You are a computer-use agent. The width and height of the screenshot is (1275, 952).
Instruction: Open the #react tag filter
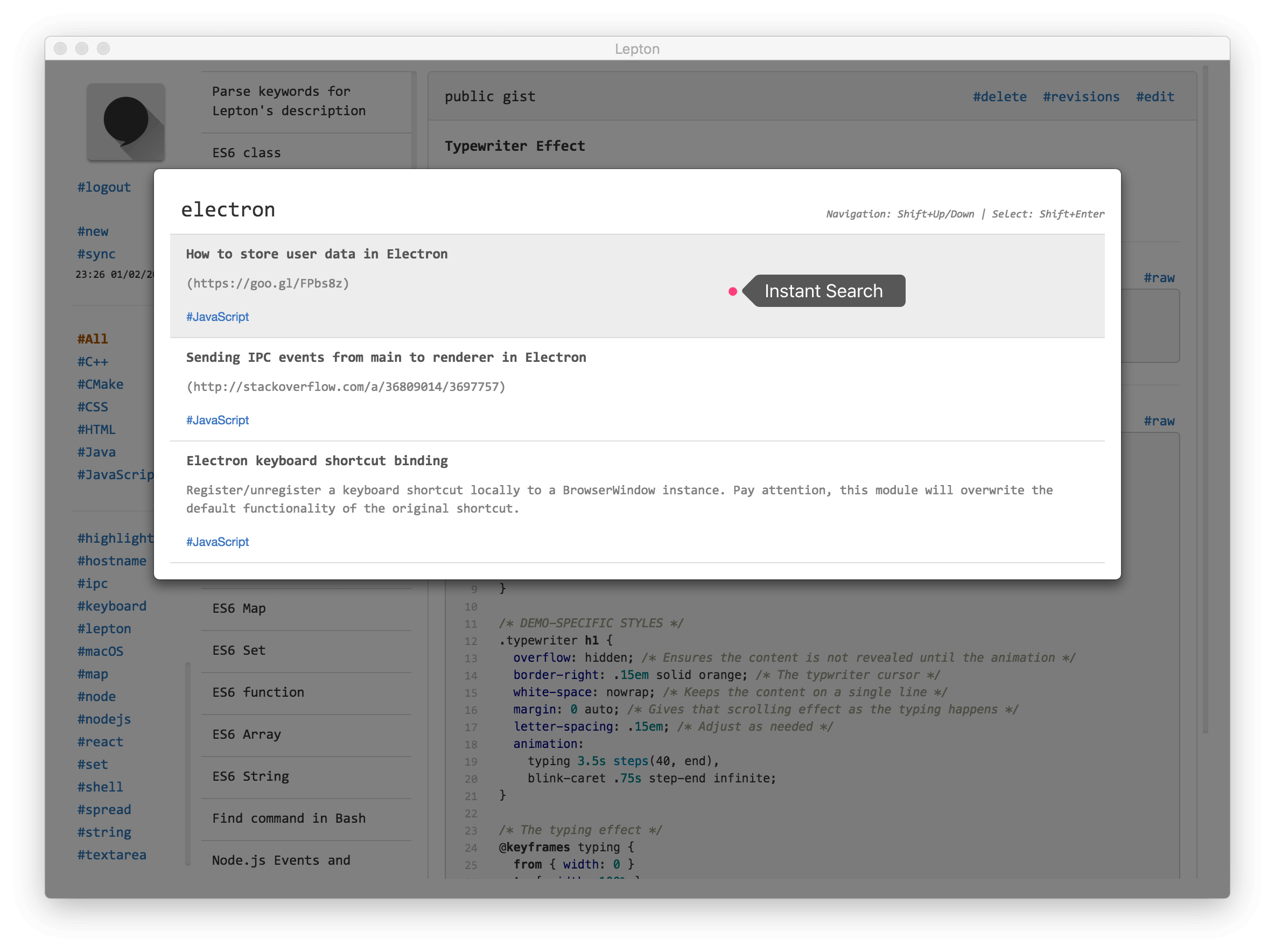pyautogui.click(x=100, y=741)
